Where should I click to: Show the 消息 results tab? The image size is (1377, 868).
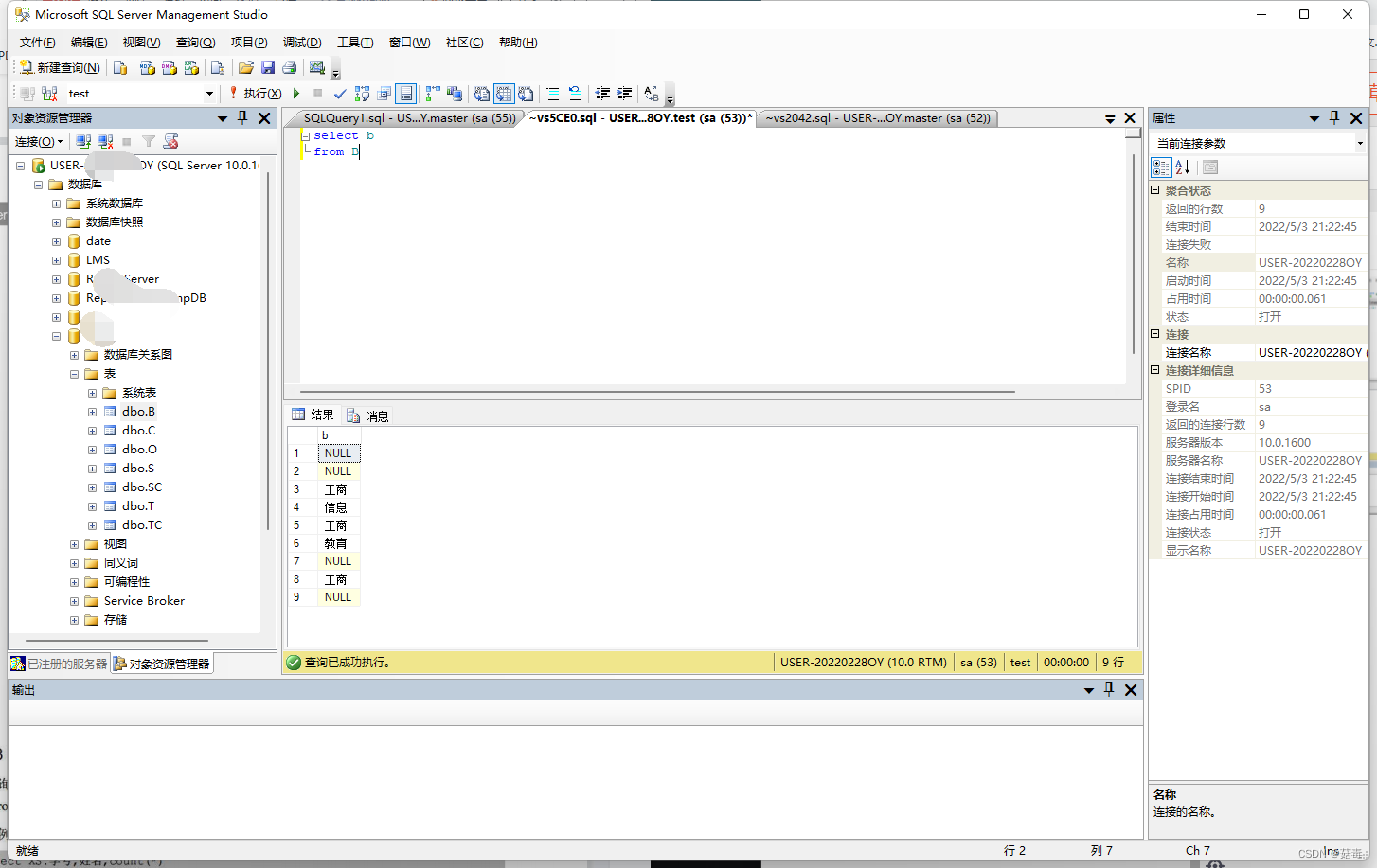368,416
